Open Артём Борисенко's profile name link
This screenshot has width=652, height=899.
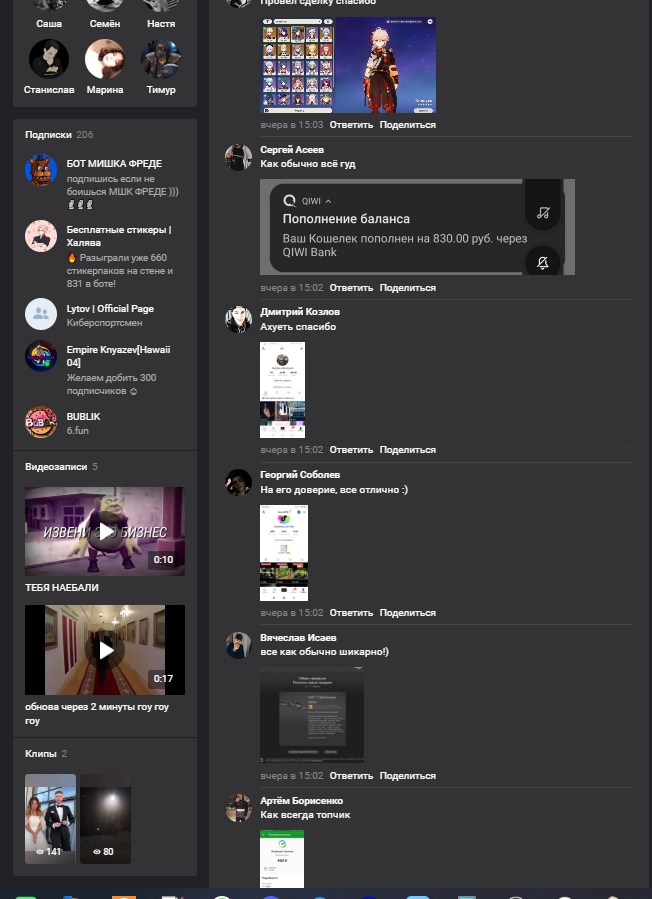(x=302, y=800)
